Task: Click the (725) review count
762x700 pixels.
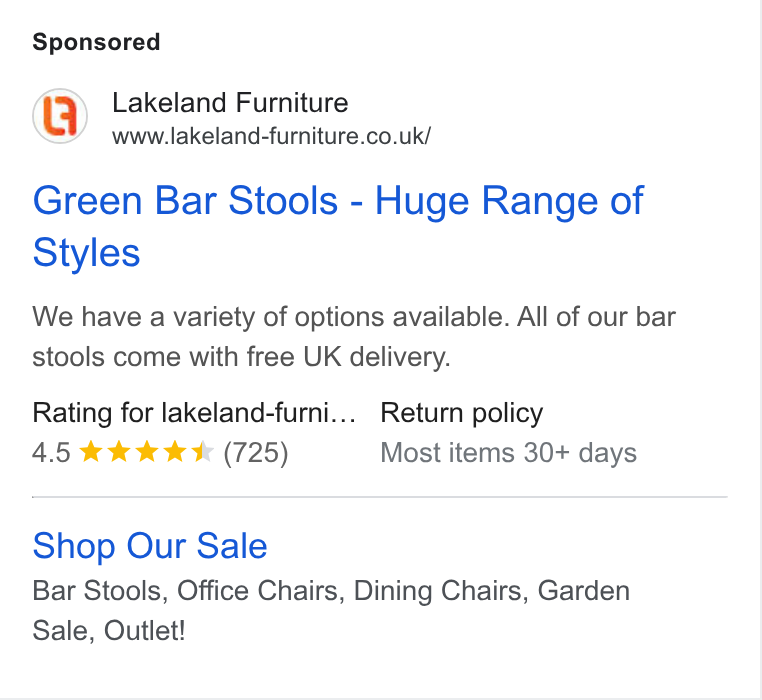Action: point(256,453)
